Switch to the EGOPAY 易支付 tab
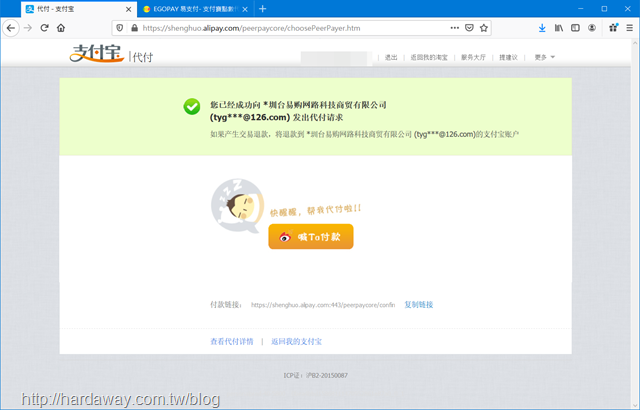The width and height of the screenshot is (640, 410). (x=196, y=9)
